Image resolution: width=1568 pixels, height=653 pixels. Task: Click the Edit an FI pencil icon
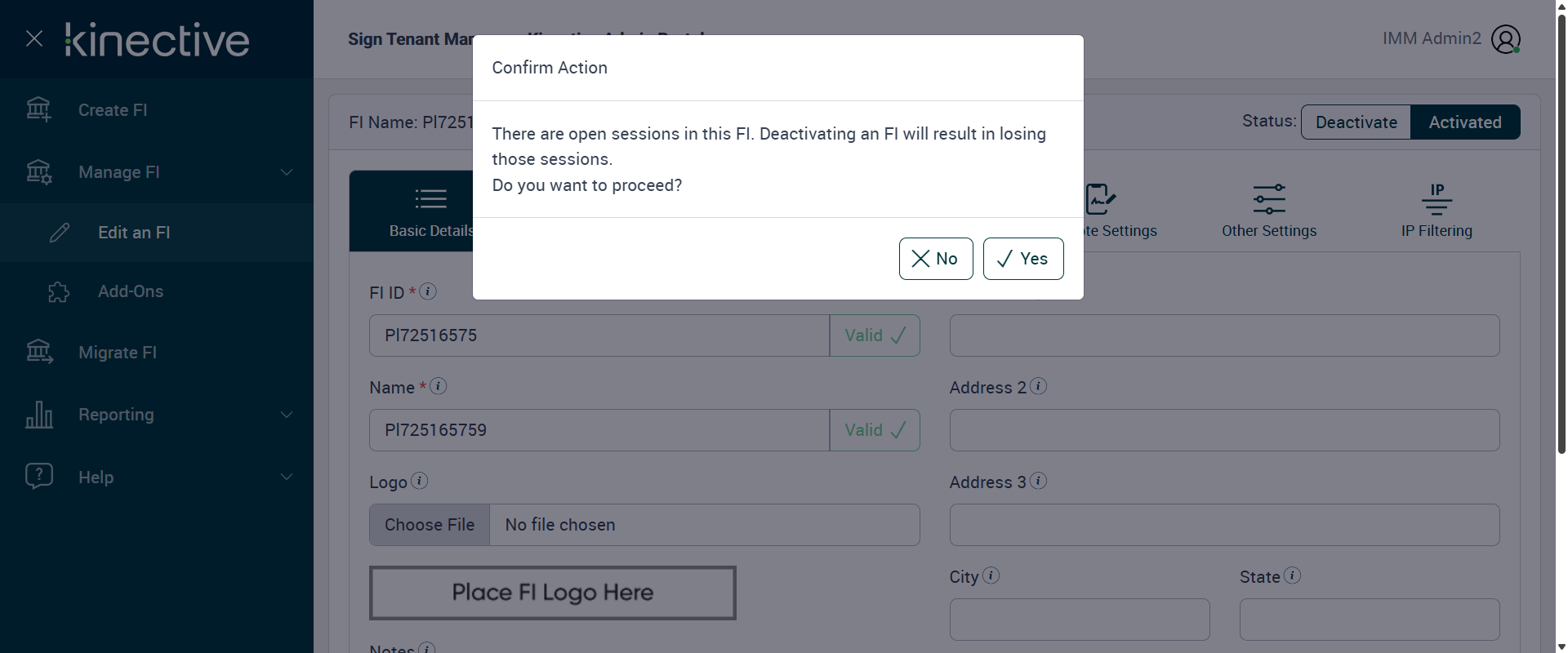60,233
